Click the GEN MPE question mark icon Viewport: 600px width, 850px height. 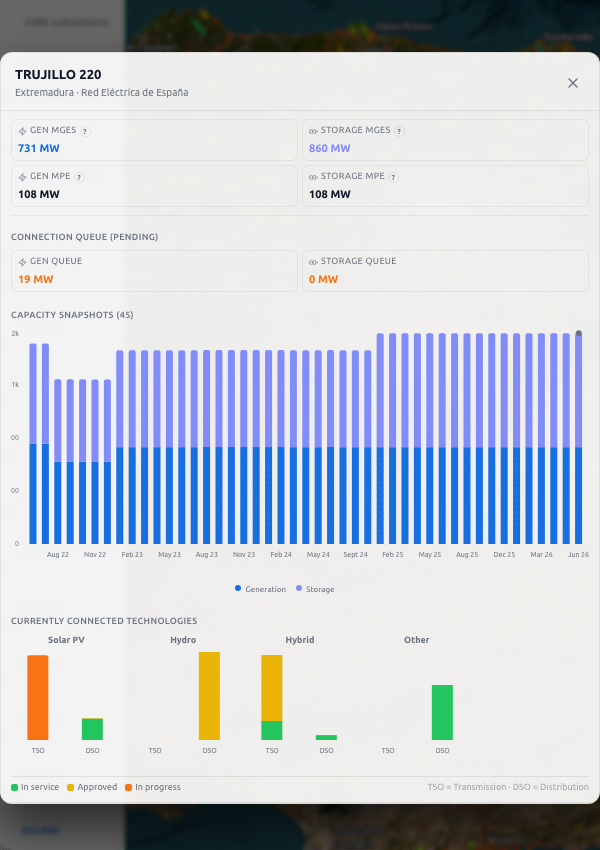point(79,177)
